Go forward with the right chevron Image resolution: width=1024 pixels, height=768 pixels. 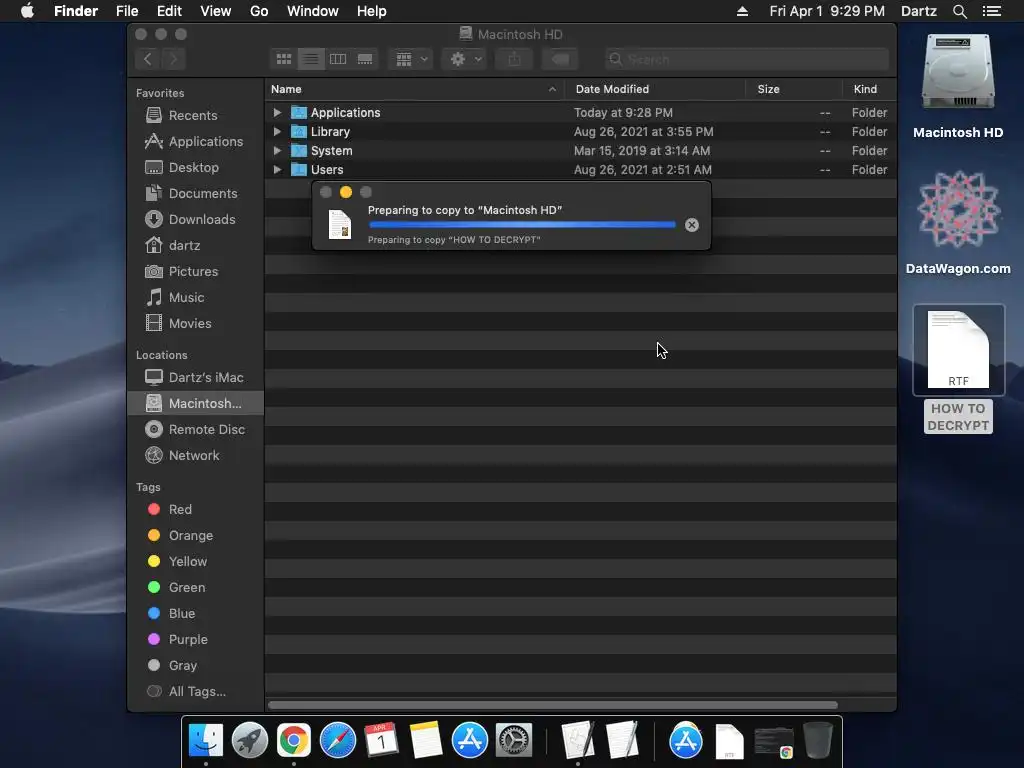173,59
